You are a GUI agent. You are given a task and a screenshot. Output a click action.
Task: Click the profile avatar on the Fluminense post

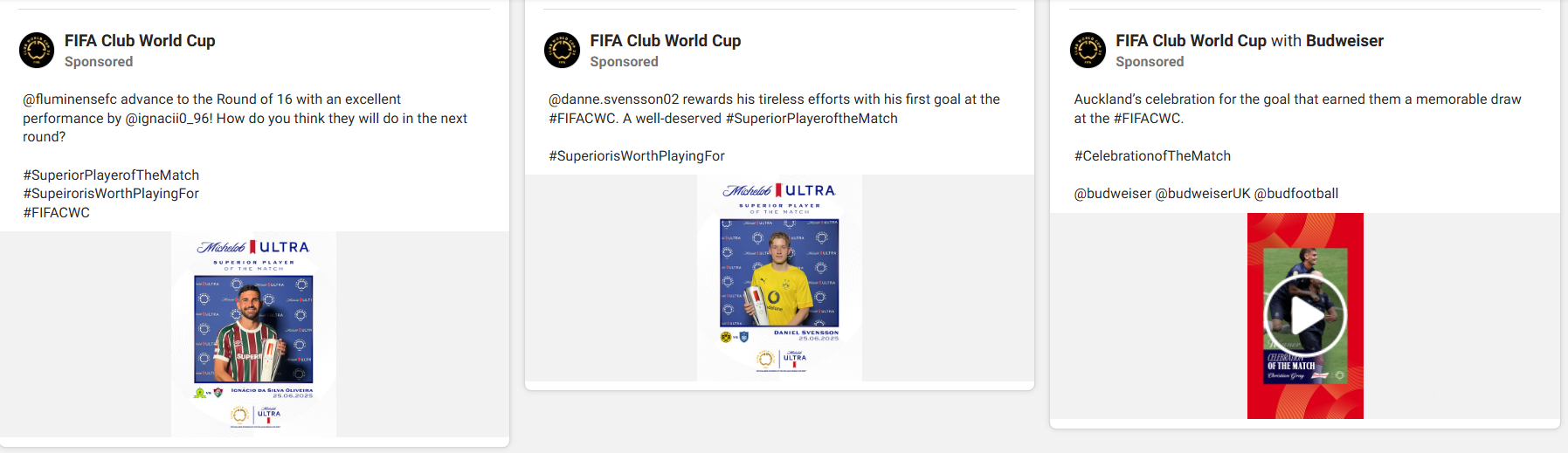[37, 51]
